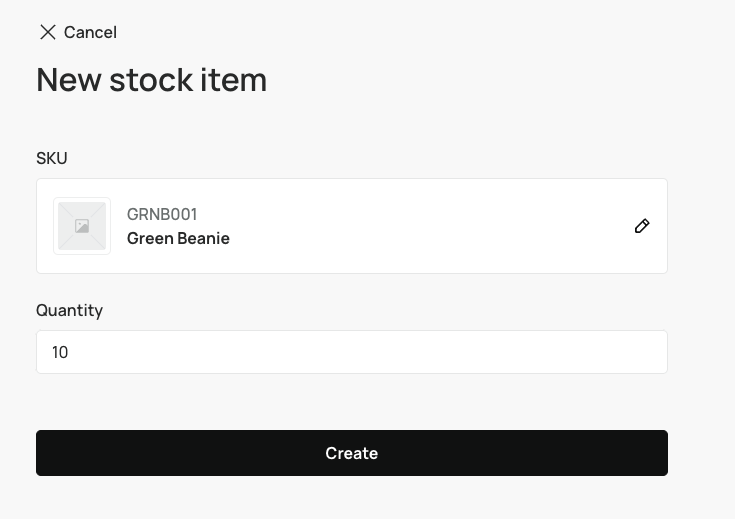The image size is (735, 519).
Task: Click the value 10 in Quantity
Action: click(x=60, y=352)
